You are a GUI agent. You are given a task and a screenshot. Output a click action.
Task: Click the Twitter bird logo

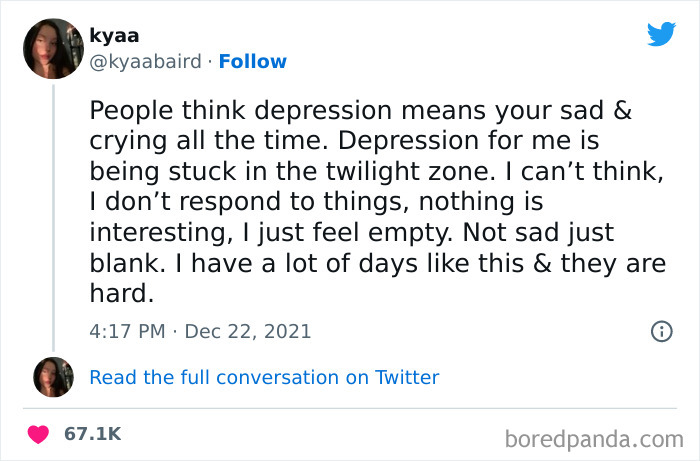pyautogui.click(x=661, y=34)
